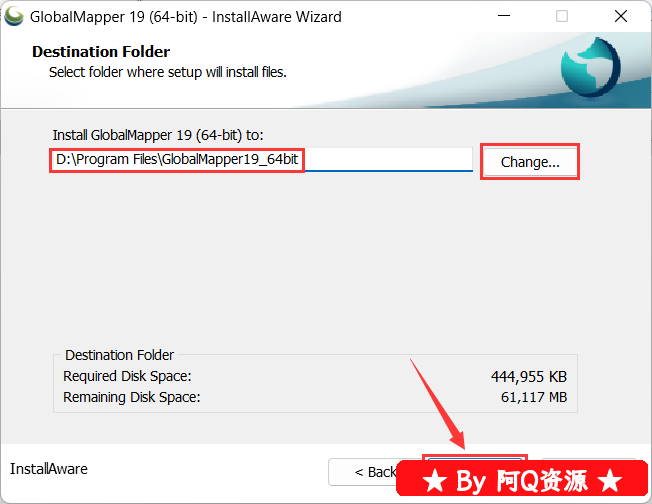The width and height of the screenshot is (652, 504).
Task: Go back with the < Back button
Action: point(365,472)
